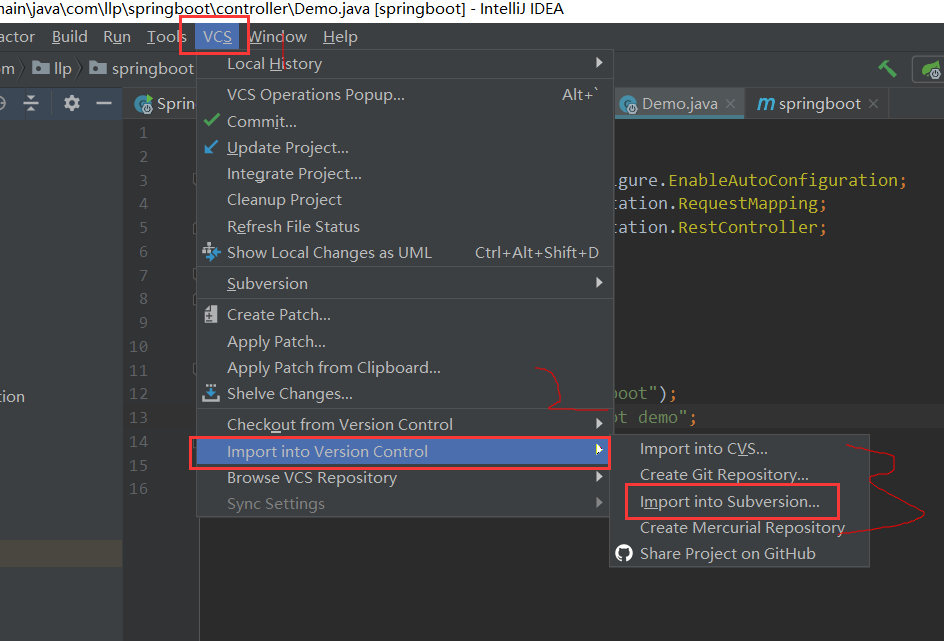Click the Shelve Changes icon
The height and width of the screenshot is (641, 944).
pyautogui.click(x=211, y=393)
